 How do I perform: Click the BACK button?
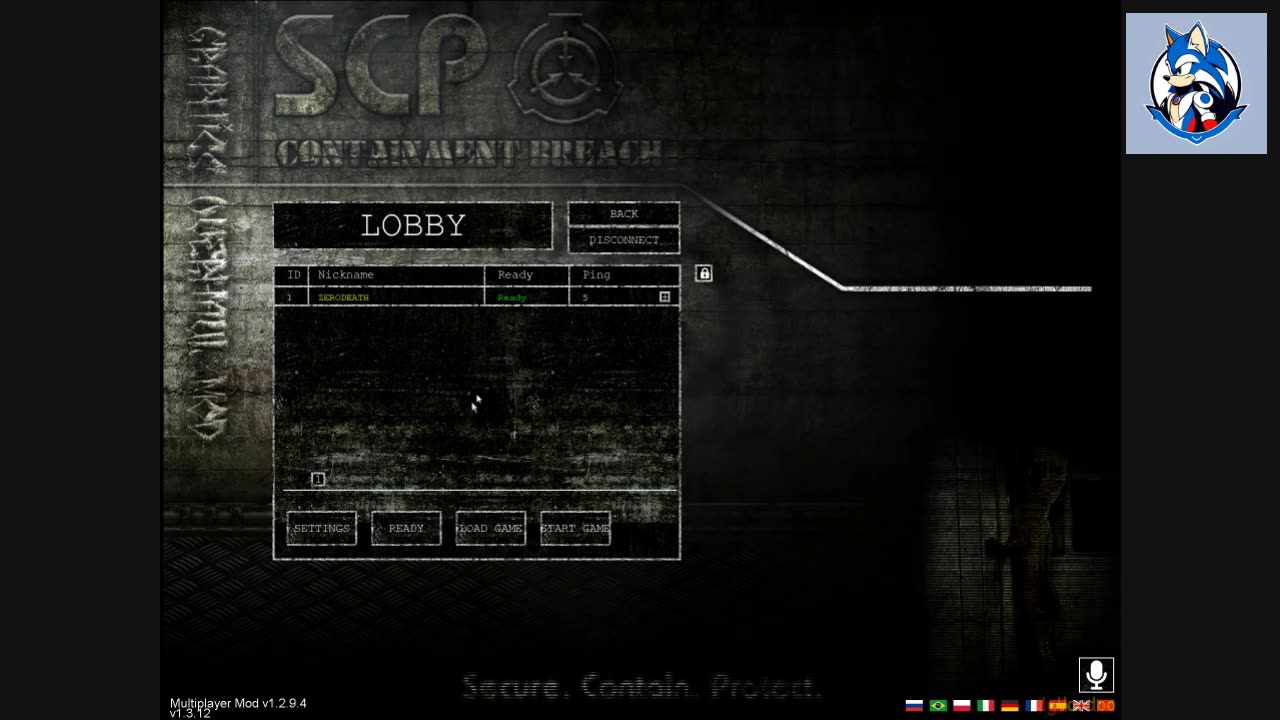click(624, 214)
